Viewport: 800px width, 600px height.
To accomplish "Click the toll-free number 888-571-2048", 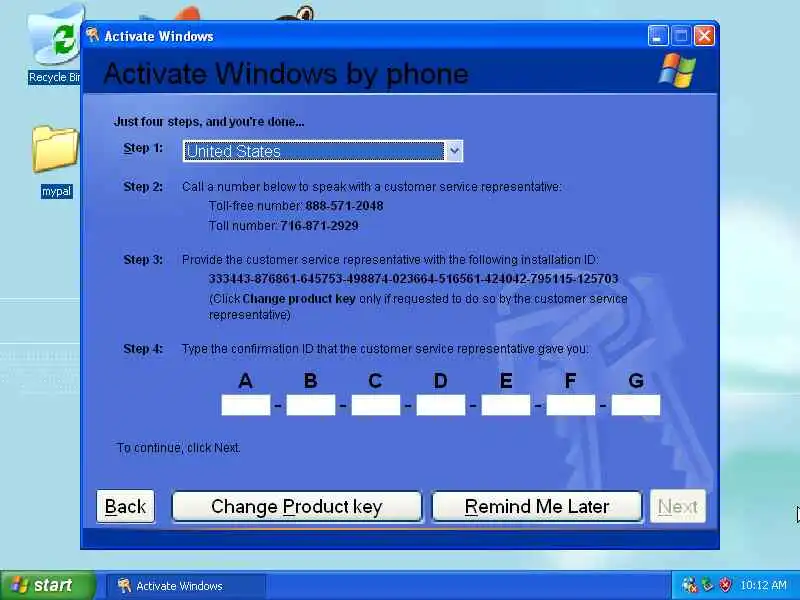I will coord(344,206).
